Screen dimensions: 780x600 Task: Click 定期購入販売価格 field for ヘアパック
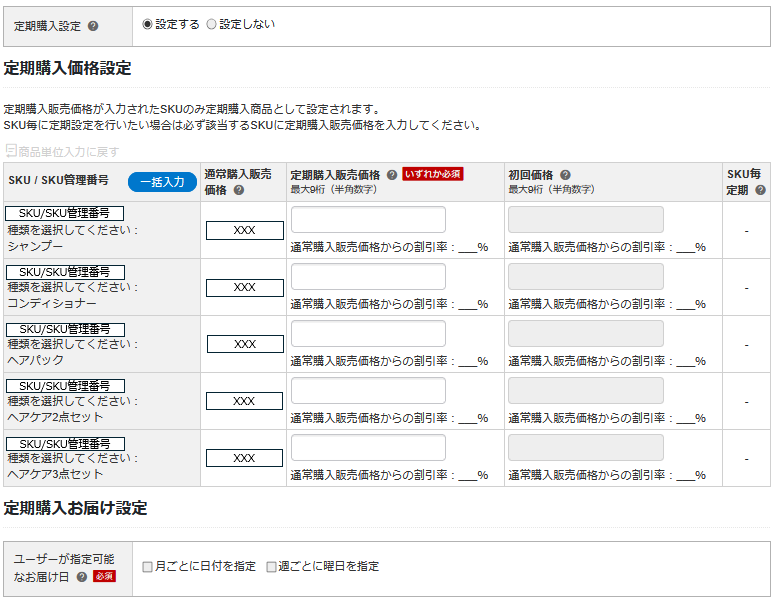pyautogui.click(x=368, y=334)
